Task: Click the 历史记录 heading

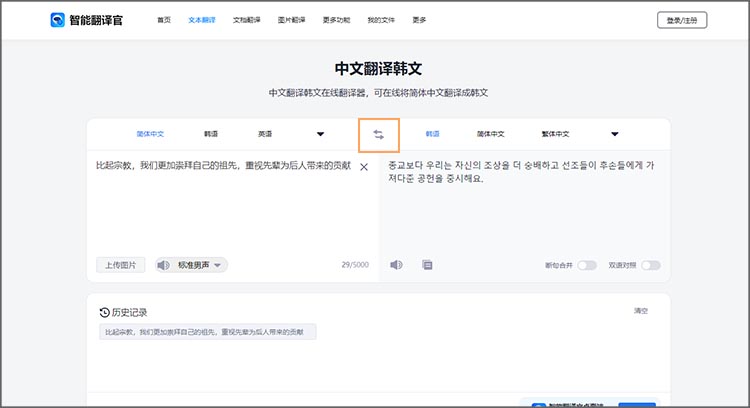Action: tap(129, 312)
